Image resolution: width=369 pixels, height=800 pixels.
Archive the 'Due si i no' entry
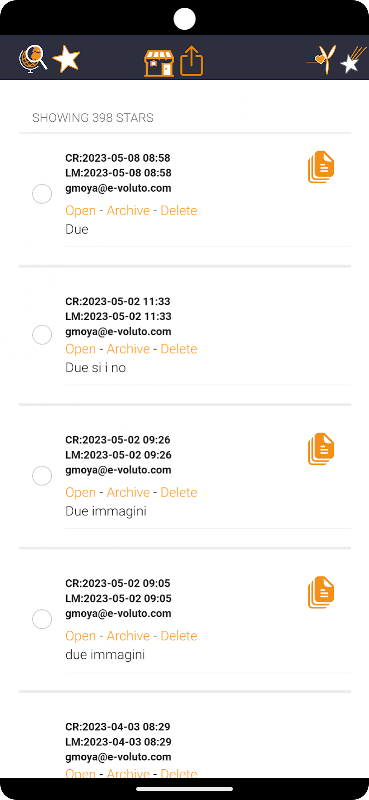click(128, 349)
